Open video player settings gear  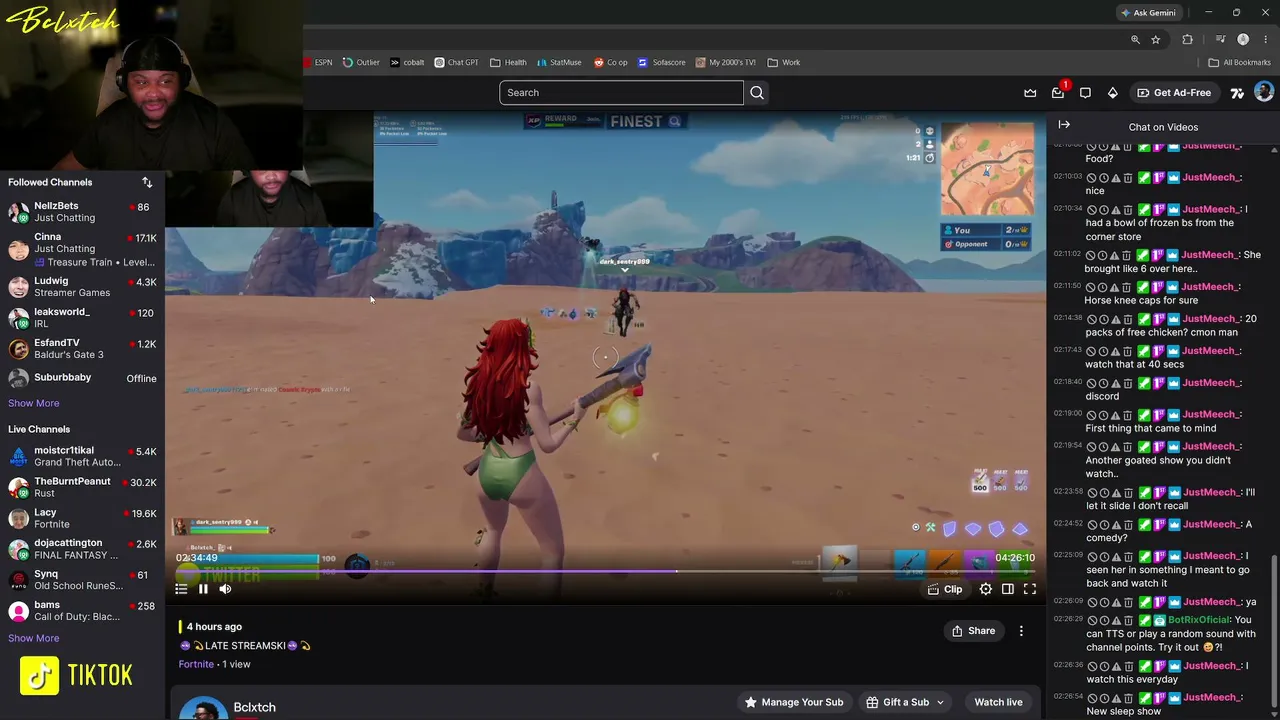[985, 589]
